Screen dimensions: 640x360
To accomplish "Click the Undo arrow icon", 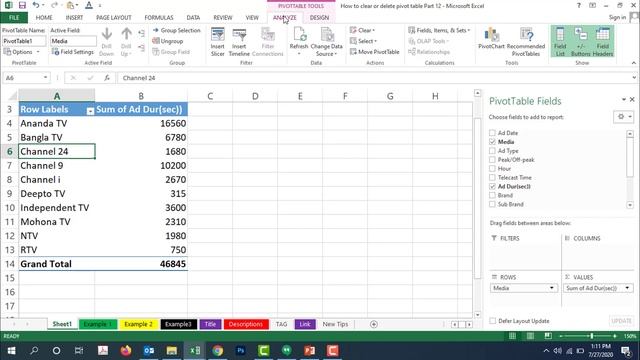I will [x=36, y=5].
